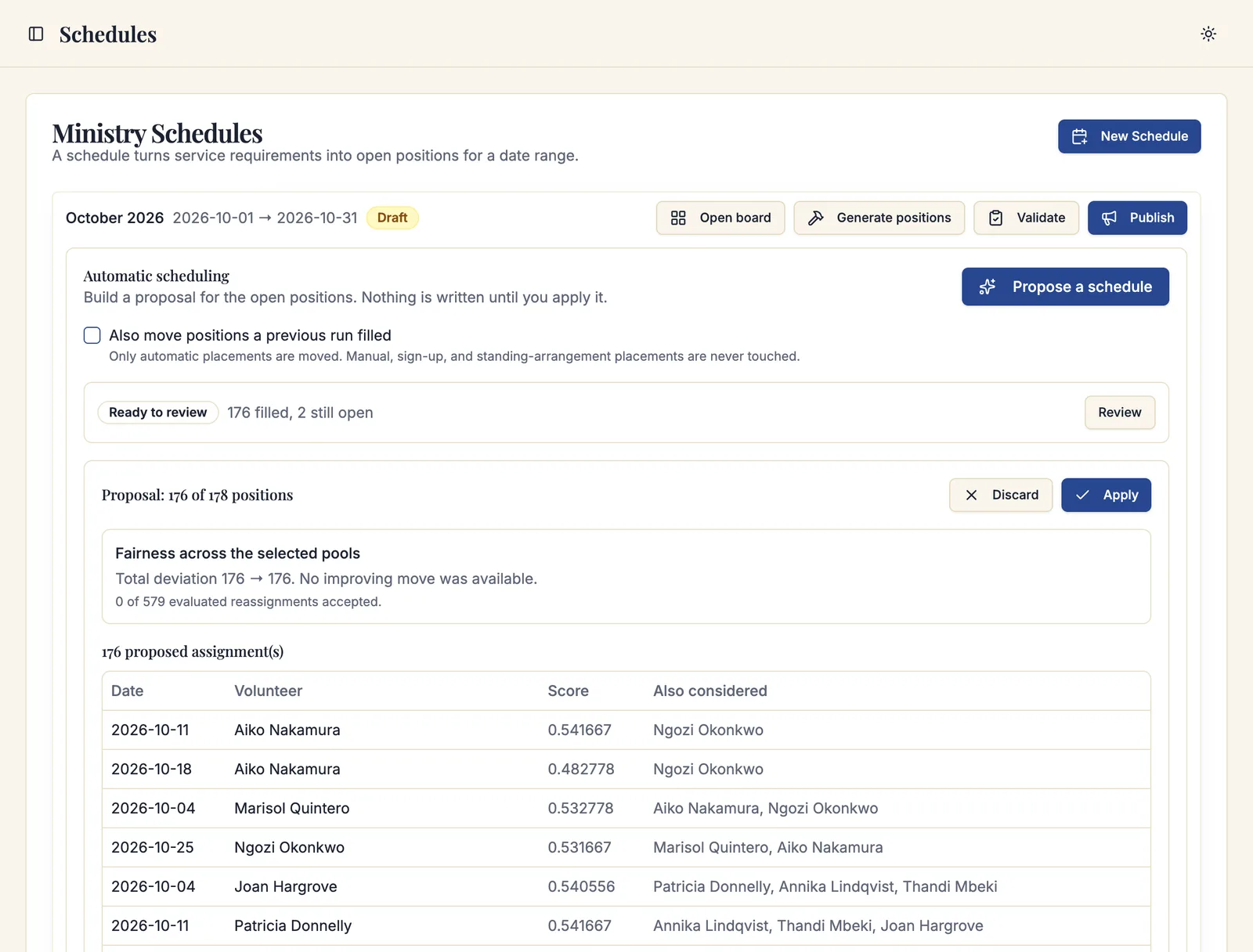Click the Ready to review badge
This screenshot has width=1253, height=952.
[158, 413]
